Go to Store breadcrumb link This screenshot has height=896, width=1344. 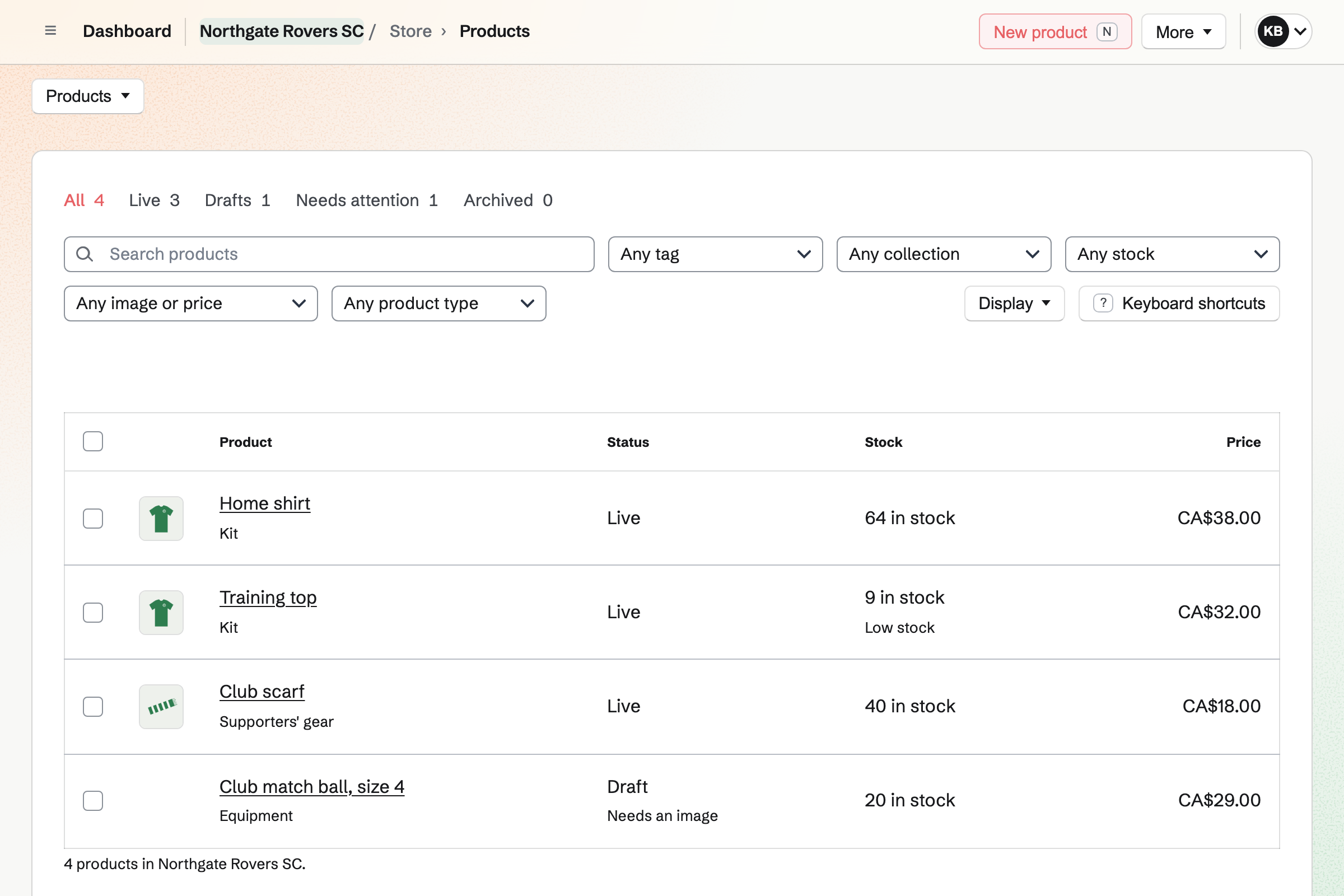pos(410,31)
